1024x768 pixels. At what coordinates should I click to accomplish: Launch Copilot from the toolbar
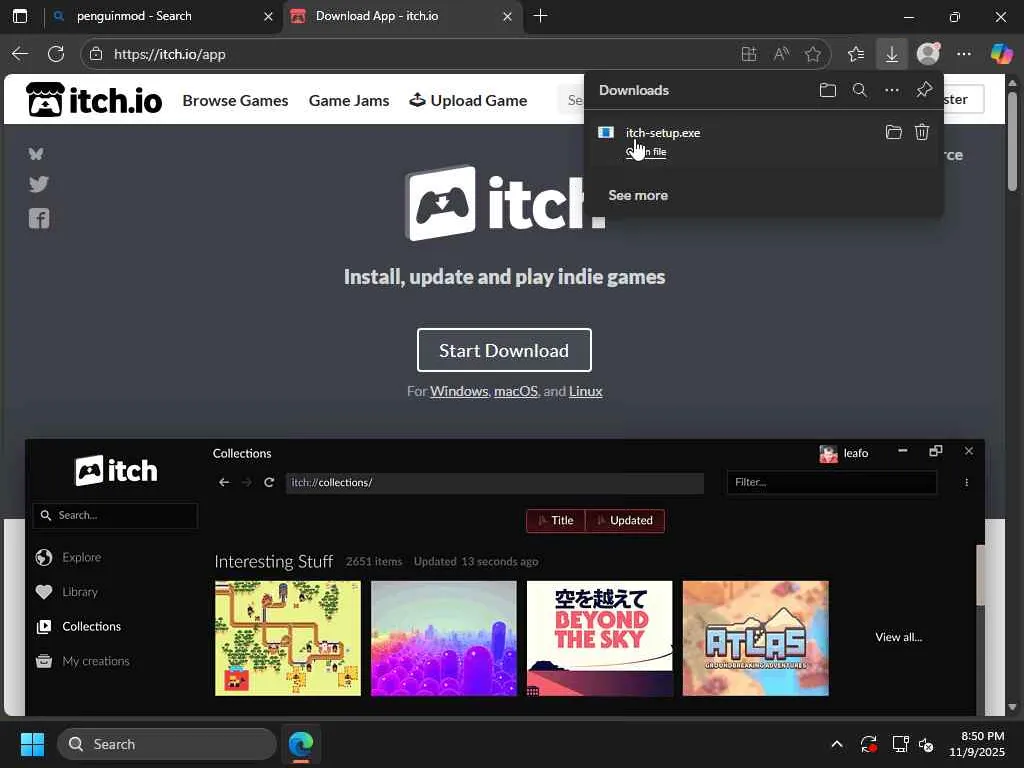tap(1000, 54)
